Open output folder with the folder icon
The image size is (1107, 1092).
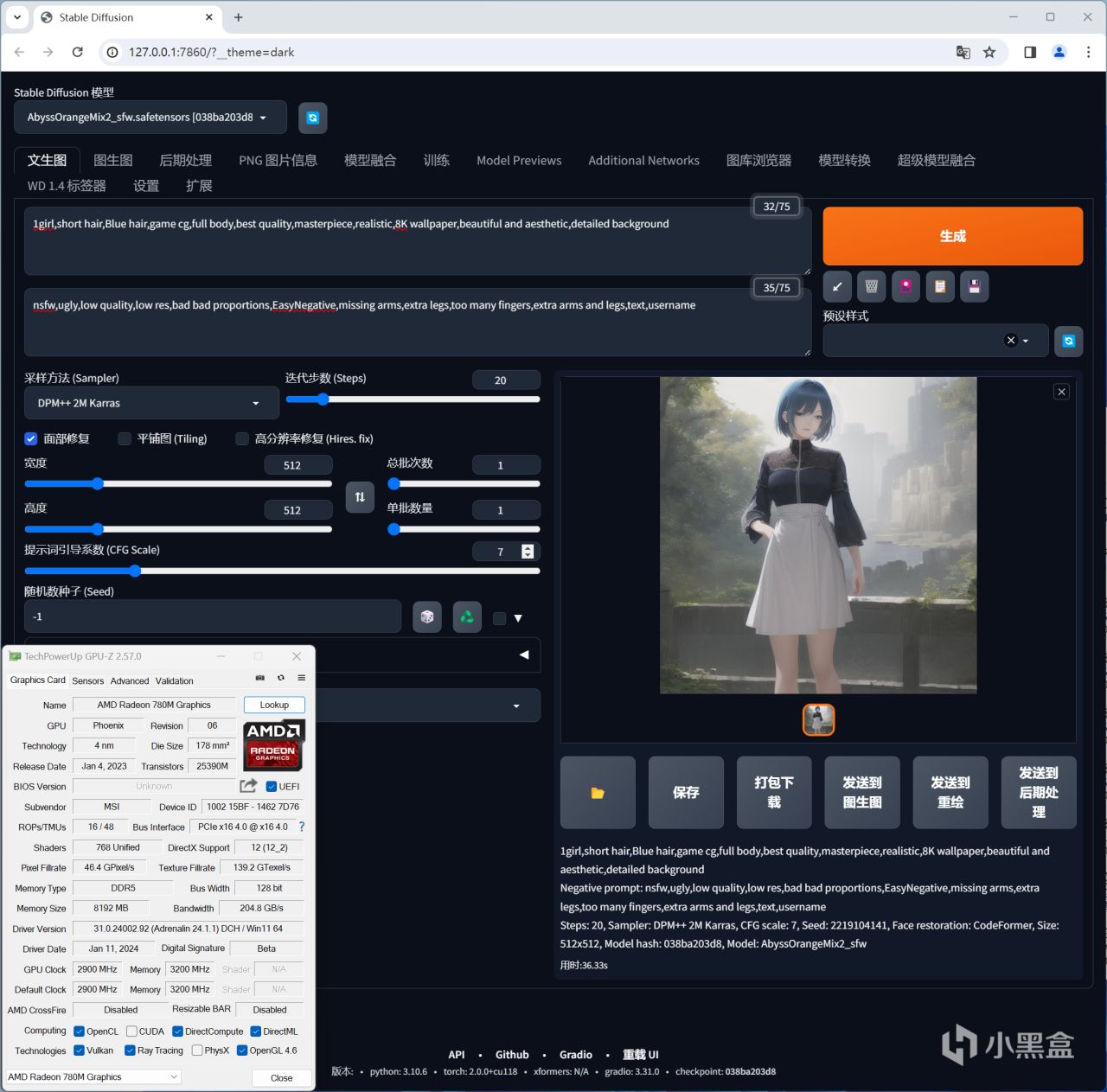(x=598, y=793)
